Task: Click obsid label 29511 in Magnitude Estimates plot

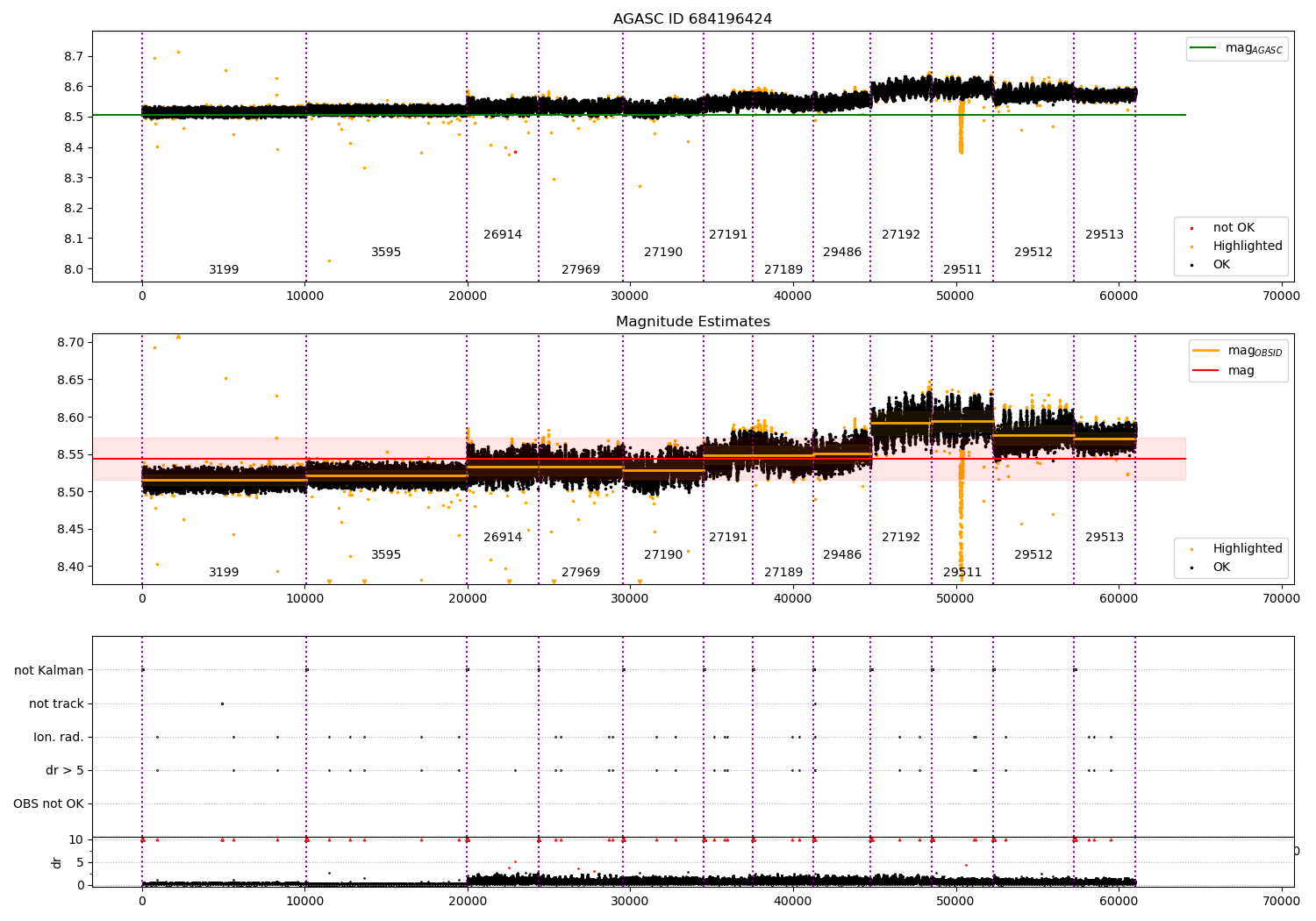Action: pos(962,573)
